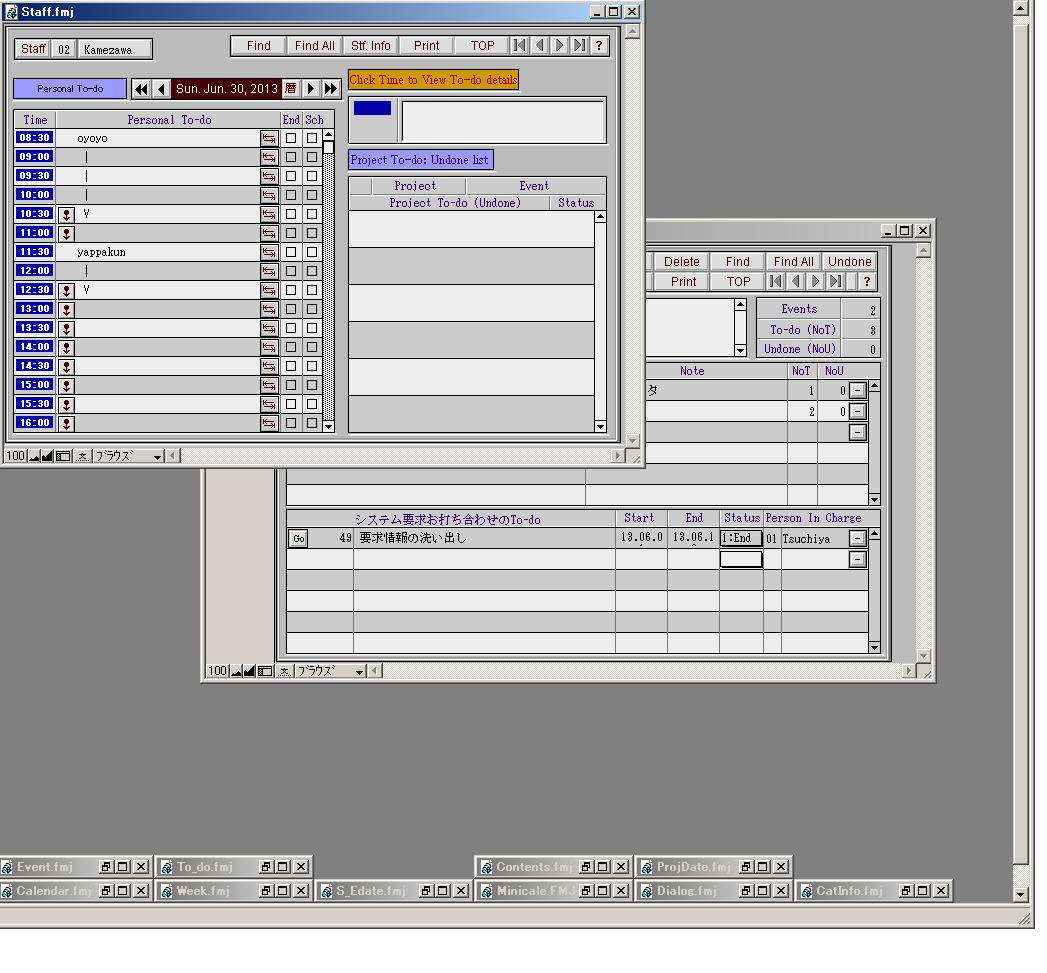Enable End checkbox on 11:30 yappakun row
The image size is (1047, 973).
click(291, 252)
